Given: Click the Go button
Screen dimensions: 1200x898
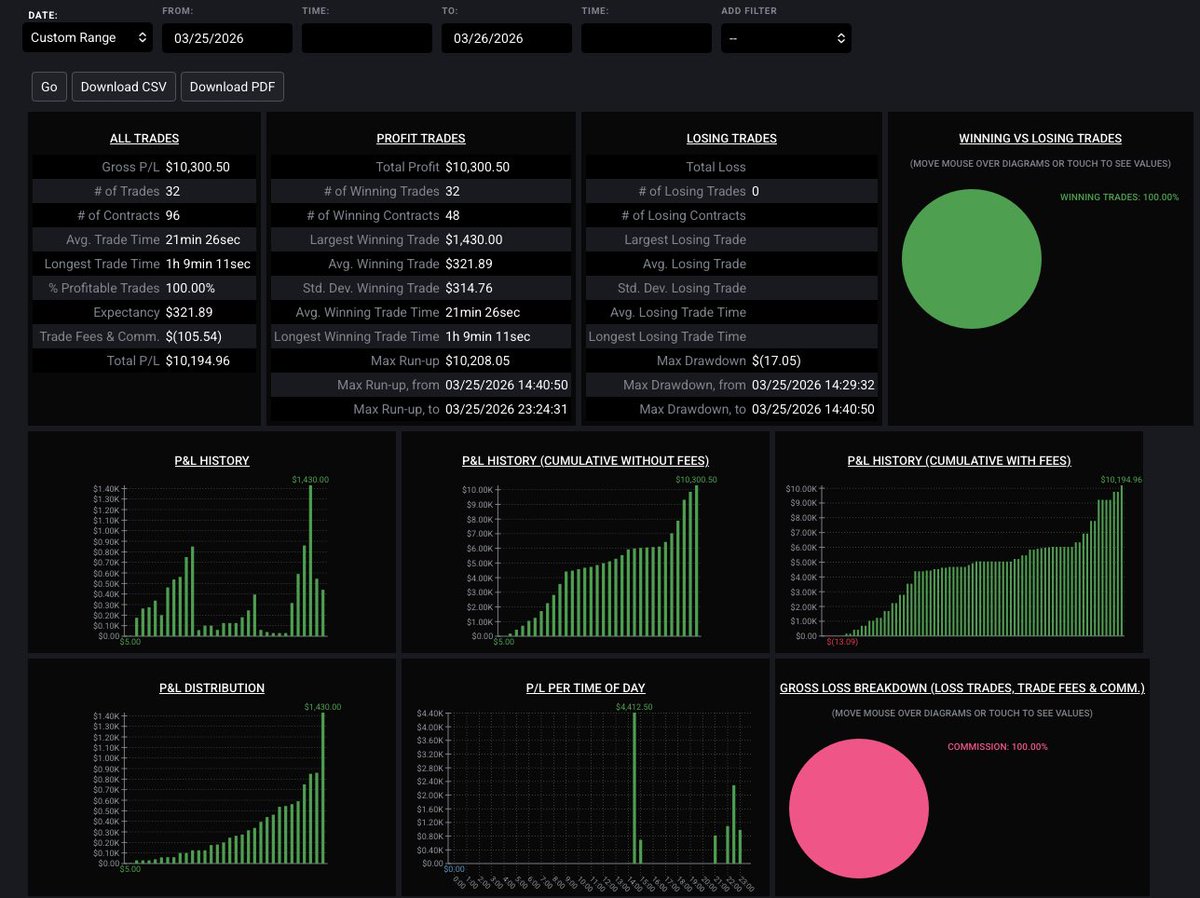Looking at the screenshot, I should (49, 87).
